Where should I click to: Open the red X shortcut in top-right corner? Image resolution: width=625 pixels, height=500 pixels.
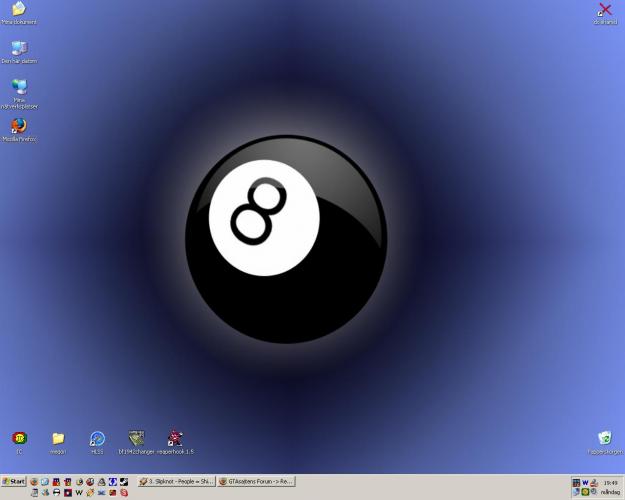604,10
